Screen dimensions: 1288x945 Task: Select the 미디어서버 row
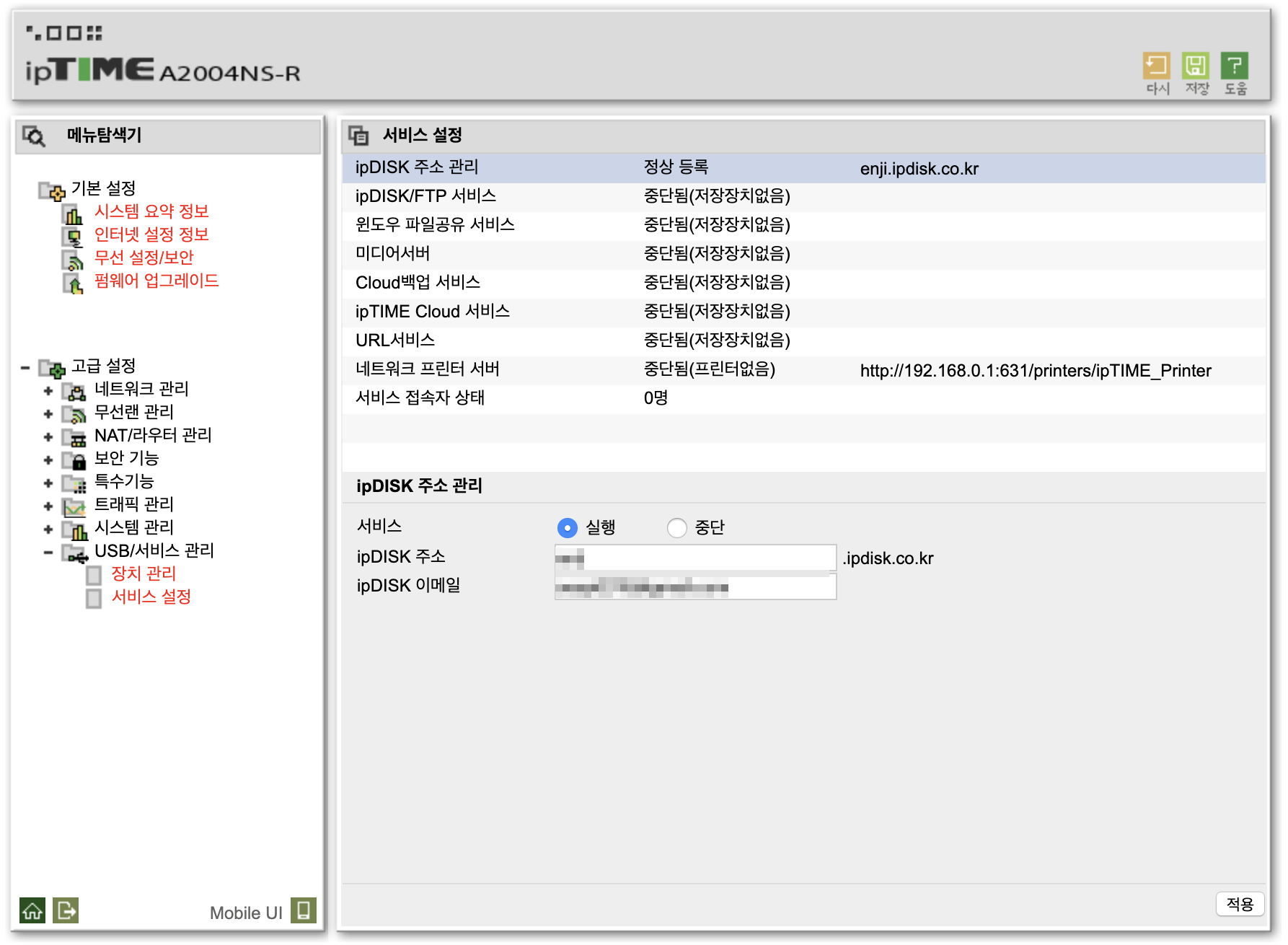(x=803, y=255)
